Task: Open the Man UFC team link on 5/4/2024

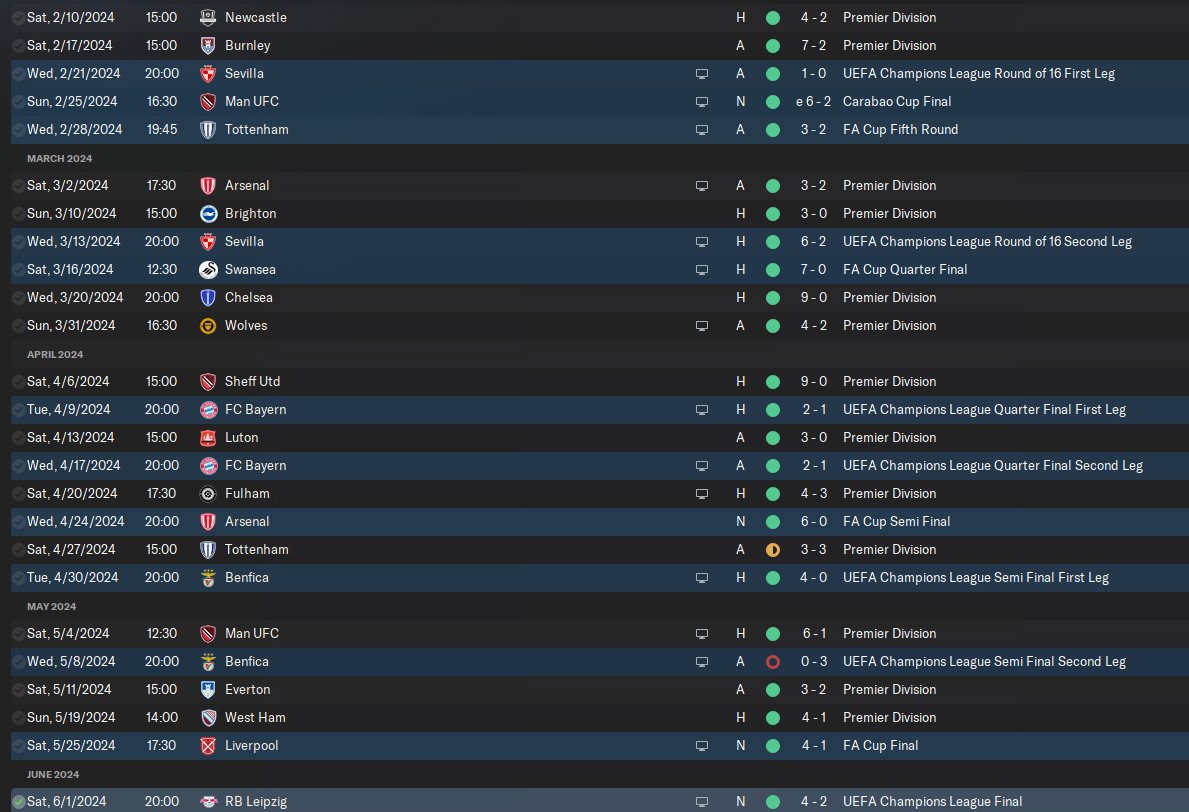Action: [x=252, y=634]
